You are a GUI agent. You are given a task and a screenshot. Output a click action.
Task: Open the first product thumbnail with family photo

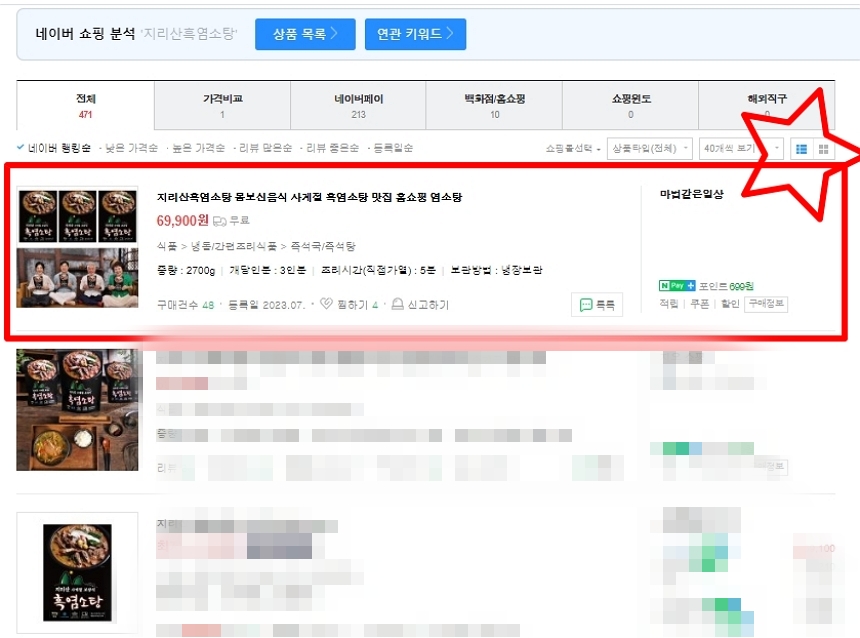tap(77, 247)
